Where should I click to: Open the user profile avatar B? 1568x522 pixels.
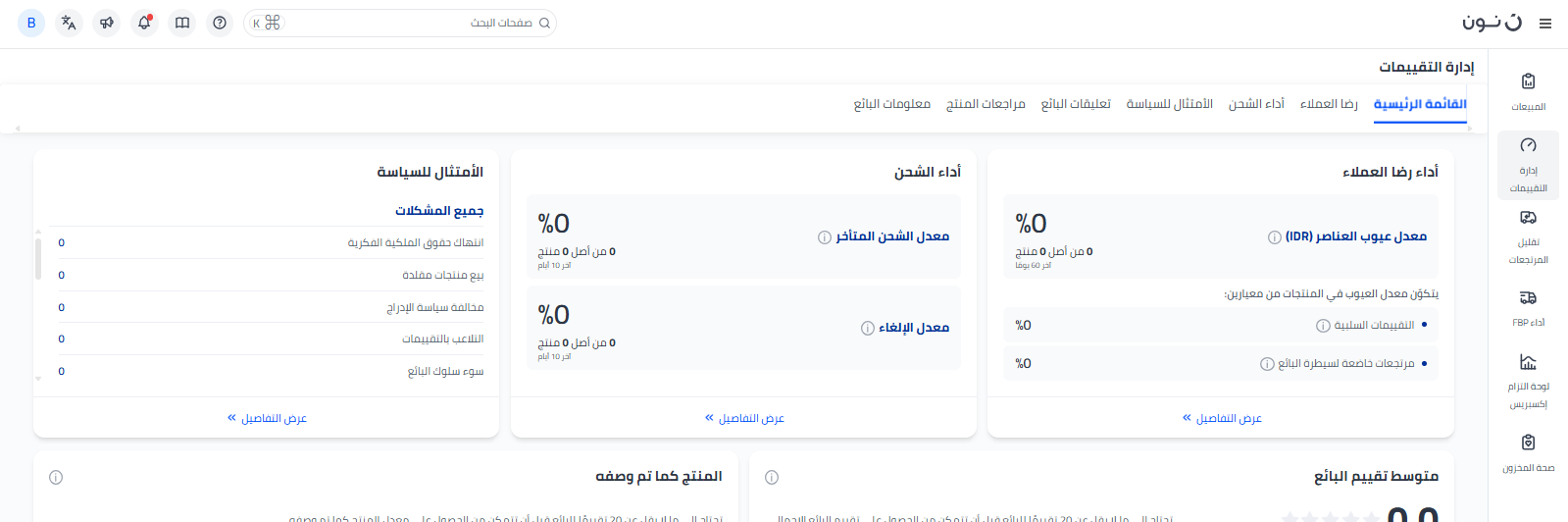31,23
